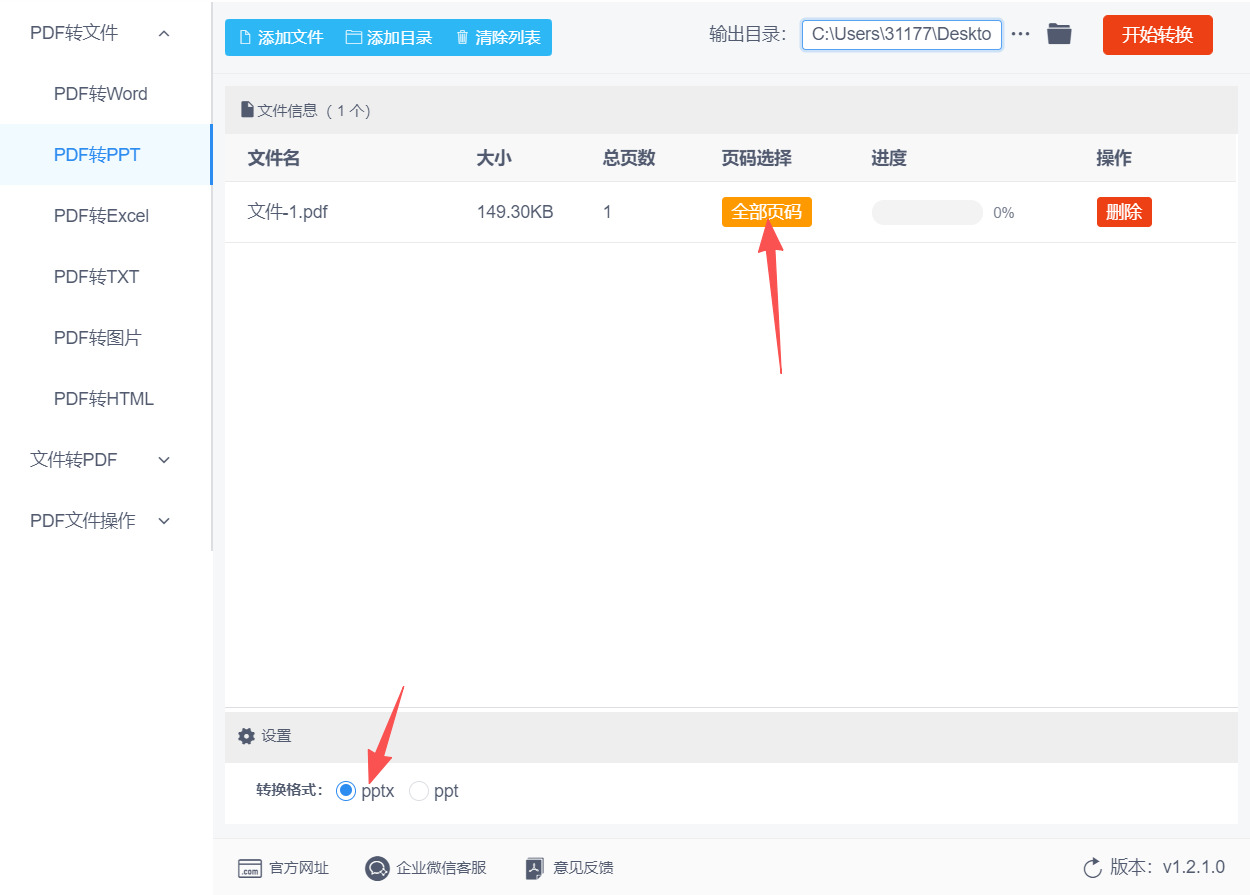Viewport: 1250px width, 895px height.
Task: Click the 总页数 column header
Action: (629, 158)
